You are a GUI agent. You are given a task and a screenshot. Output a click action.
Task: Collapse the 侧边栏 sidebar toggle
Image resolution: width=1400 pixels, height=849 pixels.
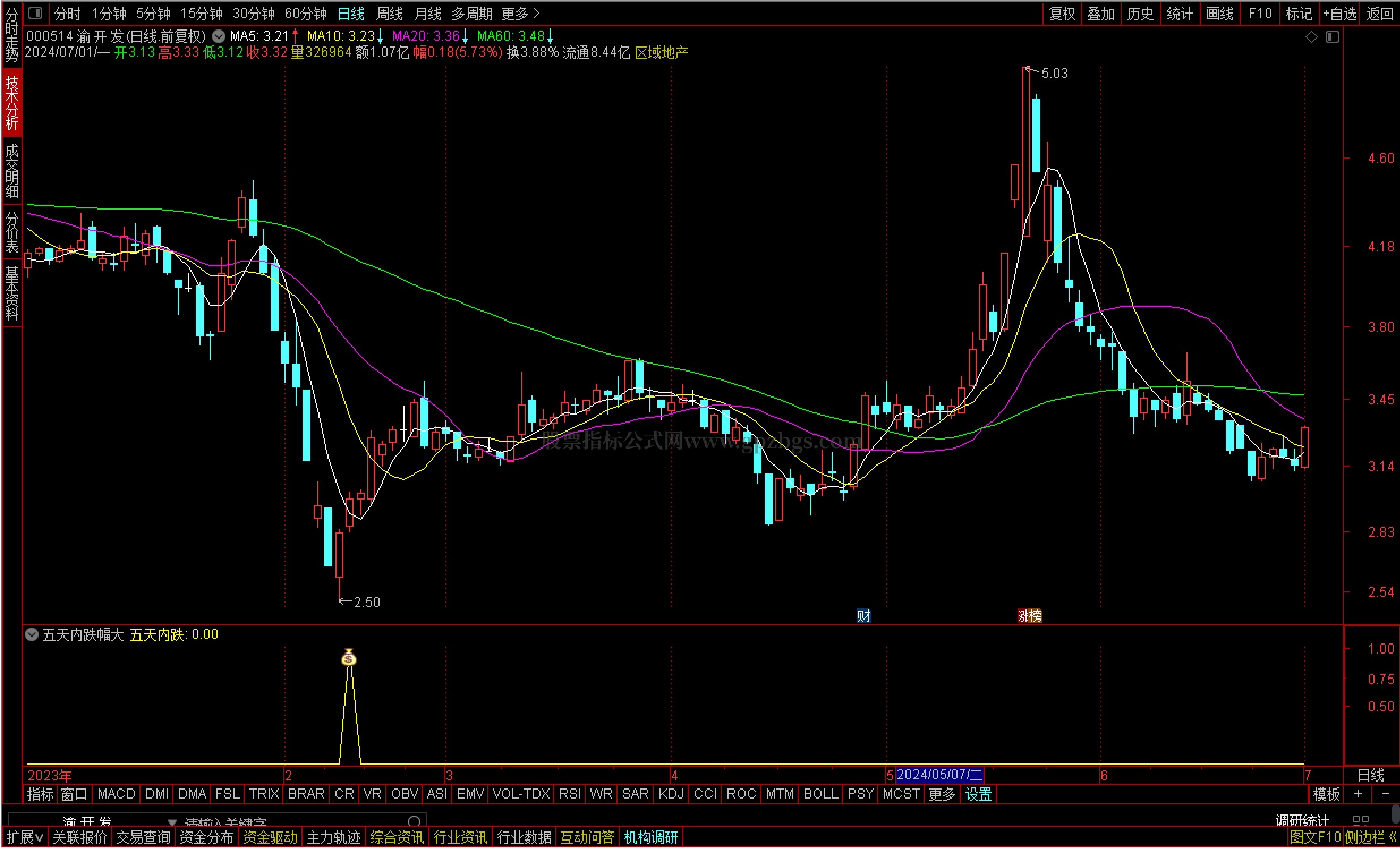[x=1371, y=837]
